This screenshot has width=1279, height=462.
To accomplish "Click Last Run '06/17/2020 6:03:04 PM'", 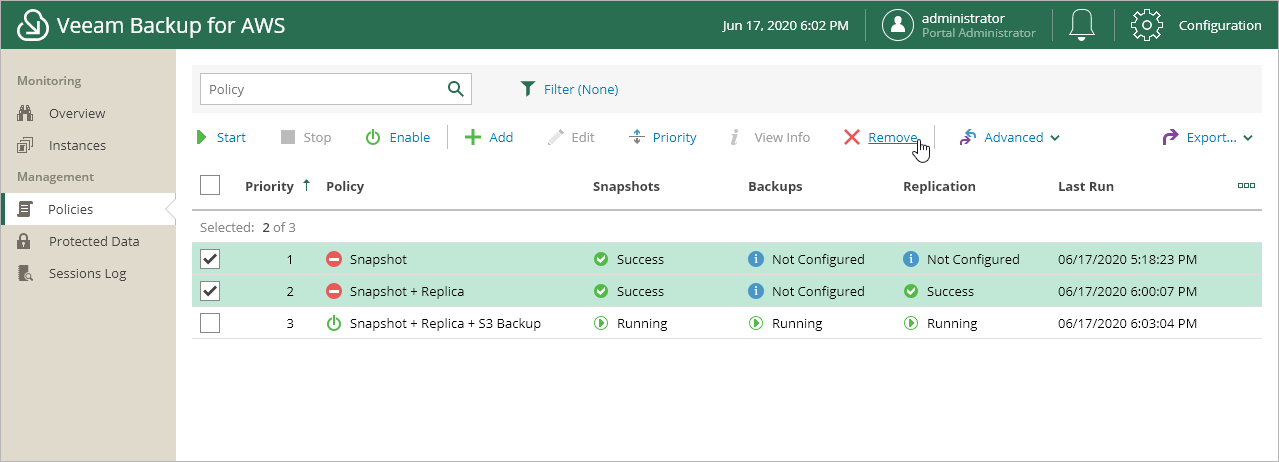I will point(1127,323).
